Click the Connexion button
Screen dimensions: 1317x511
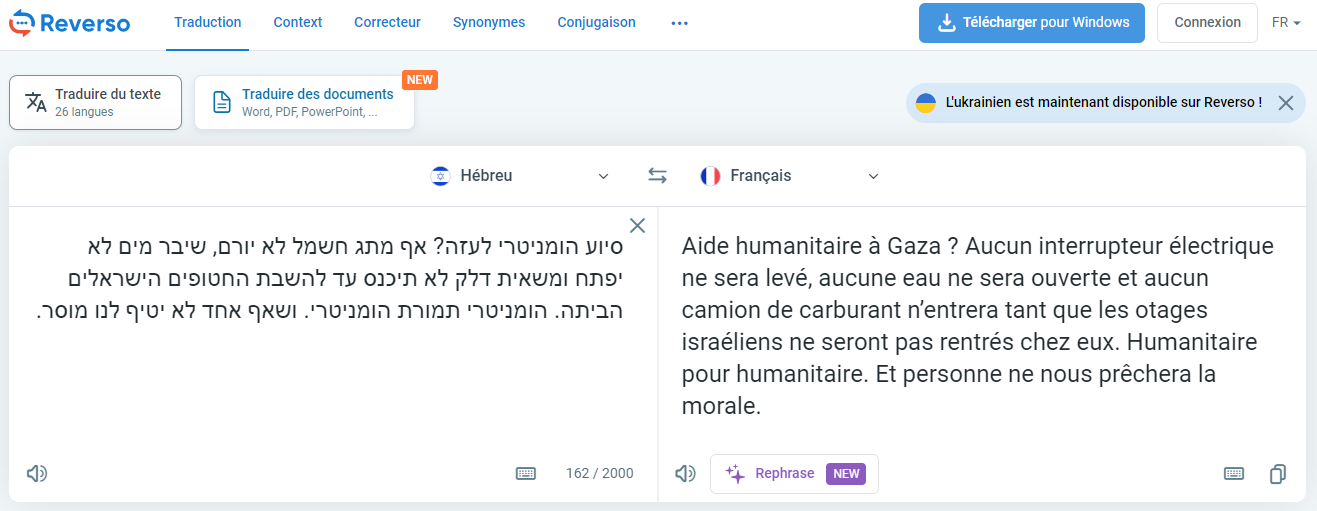(1207, 22)
